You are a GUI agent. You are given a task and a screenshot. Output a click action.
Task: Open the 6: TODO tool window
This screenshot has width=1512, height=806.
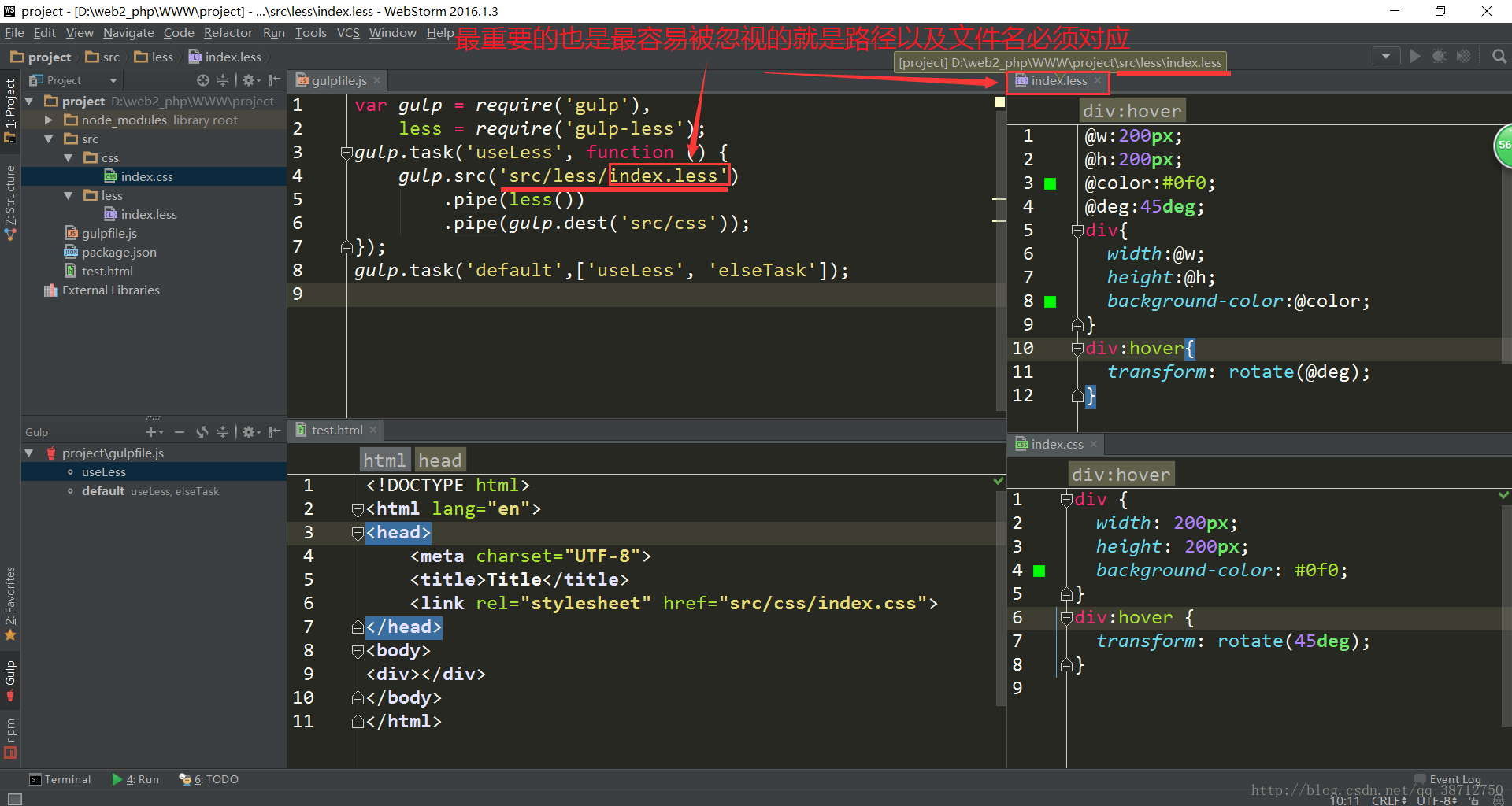[209, 779]
